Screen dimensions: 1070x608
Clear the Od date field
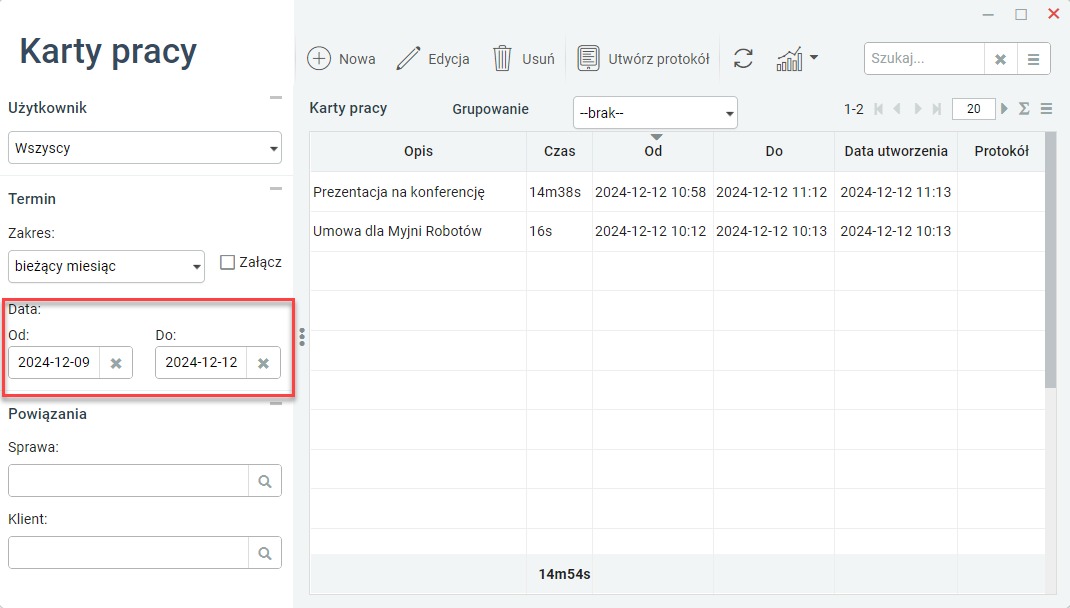coord(116,363)
